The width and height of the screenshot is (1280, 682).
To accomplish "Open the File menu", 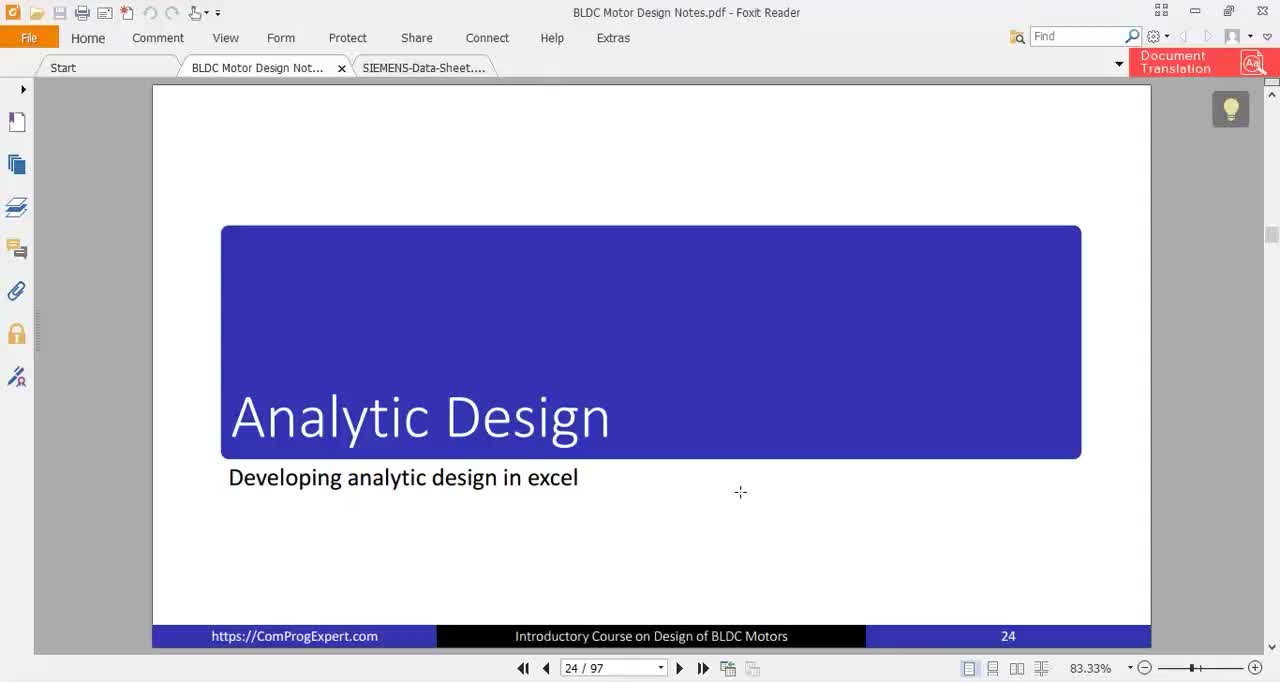I will pyautogui.click(x=29, y=38).
